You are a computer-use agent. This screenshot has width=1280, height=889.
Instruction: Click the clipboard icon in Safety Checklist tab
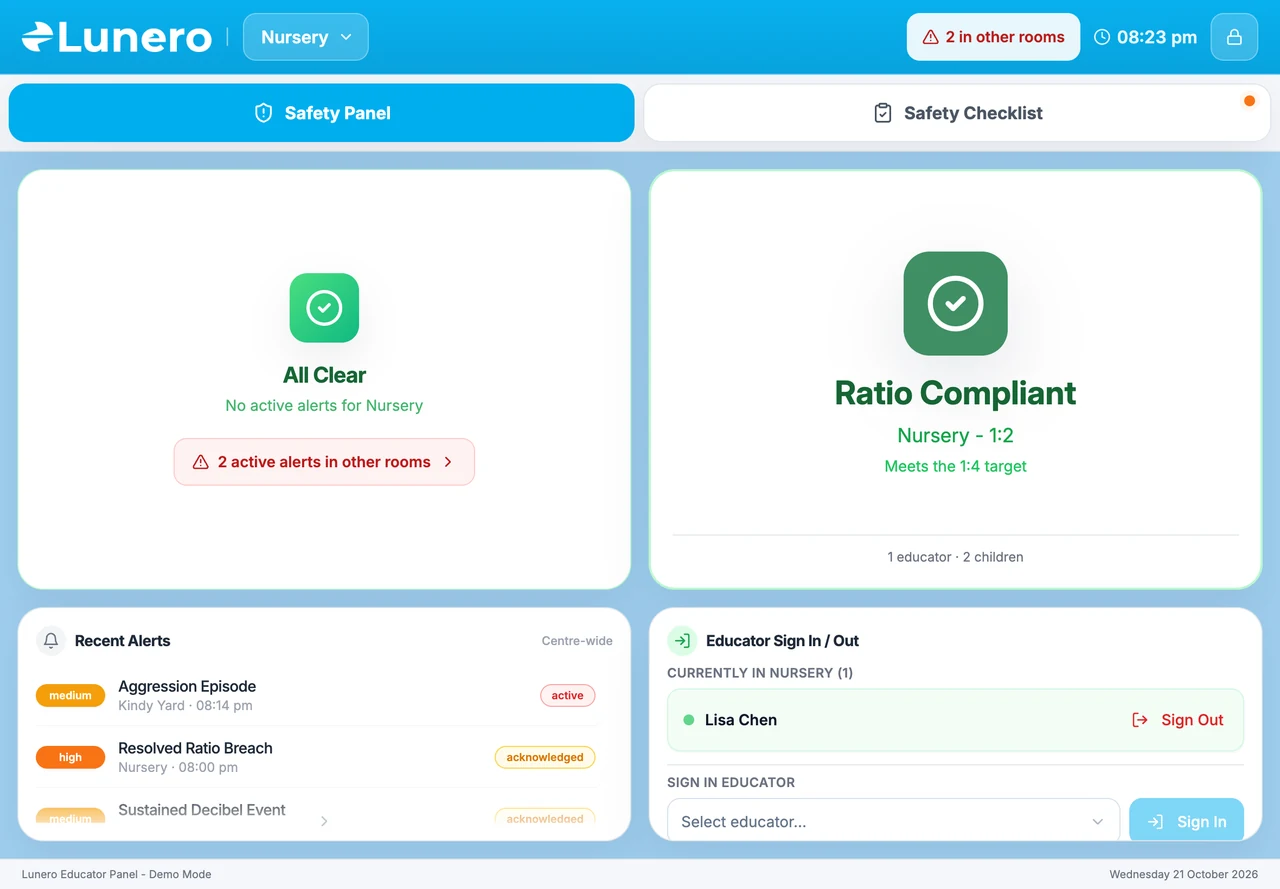(x=883, y=113)
